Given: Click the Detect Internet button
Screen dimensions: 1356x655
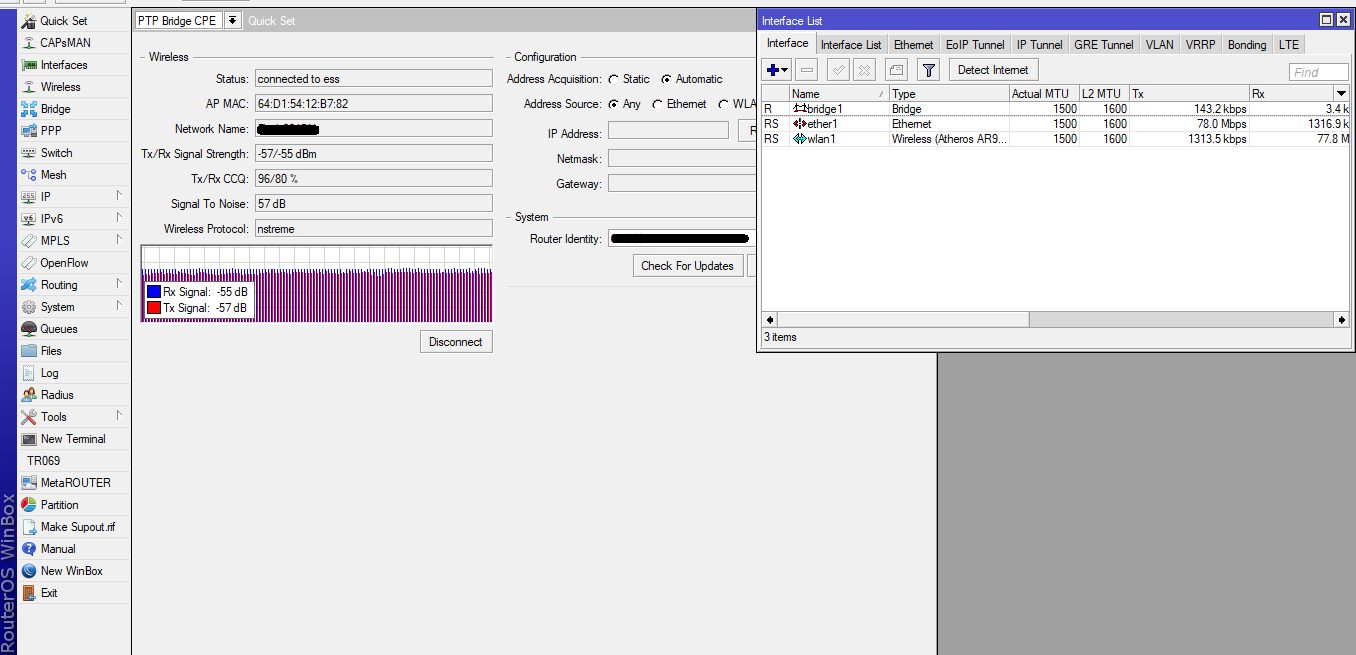Looking at the screenshot, I should (992, 69).
